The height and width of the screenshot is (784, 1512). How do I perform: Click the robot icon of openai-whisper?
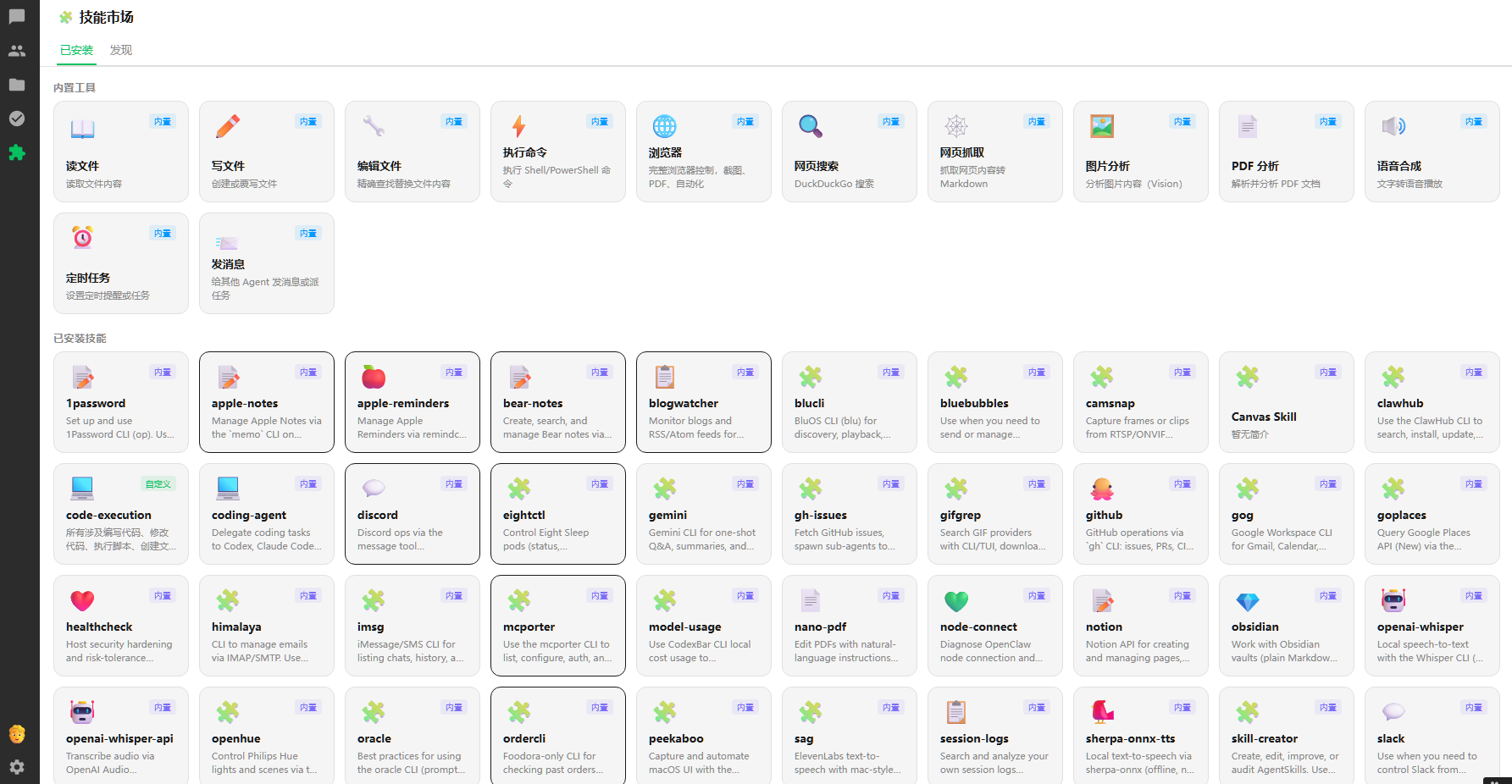click(x=1393, y=600)
